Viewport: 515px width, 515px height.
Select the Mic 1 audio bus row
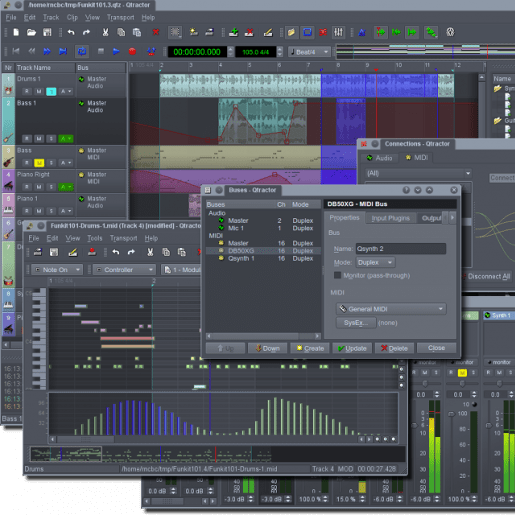coord(263,228)
